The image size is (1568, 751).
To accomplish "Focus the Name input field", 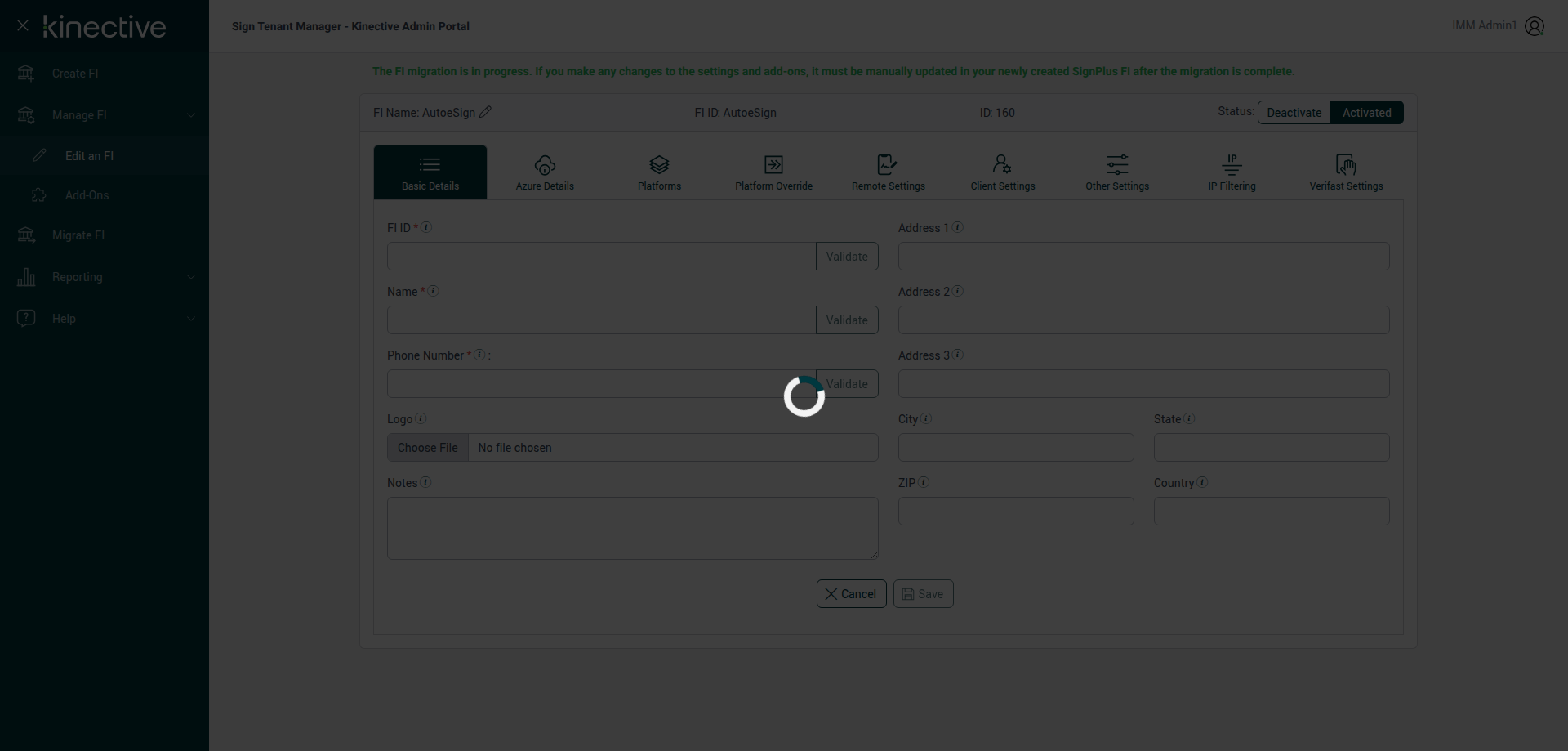I will 602,320.
